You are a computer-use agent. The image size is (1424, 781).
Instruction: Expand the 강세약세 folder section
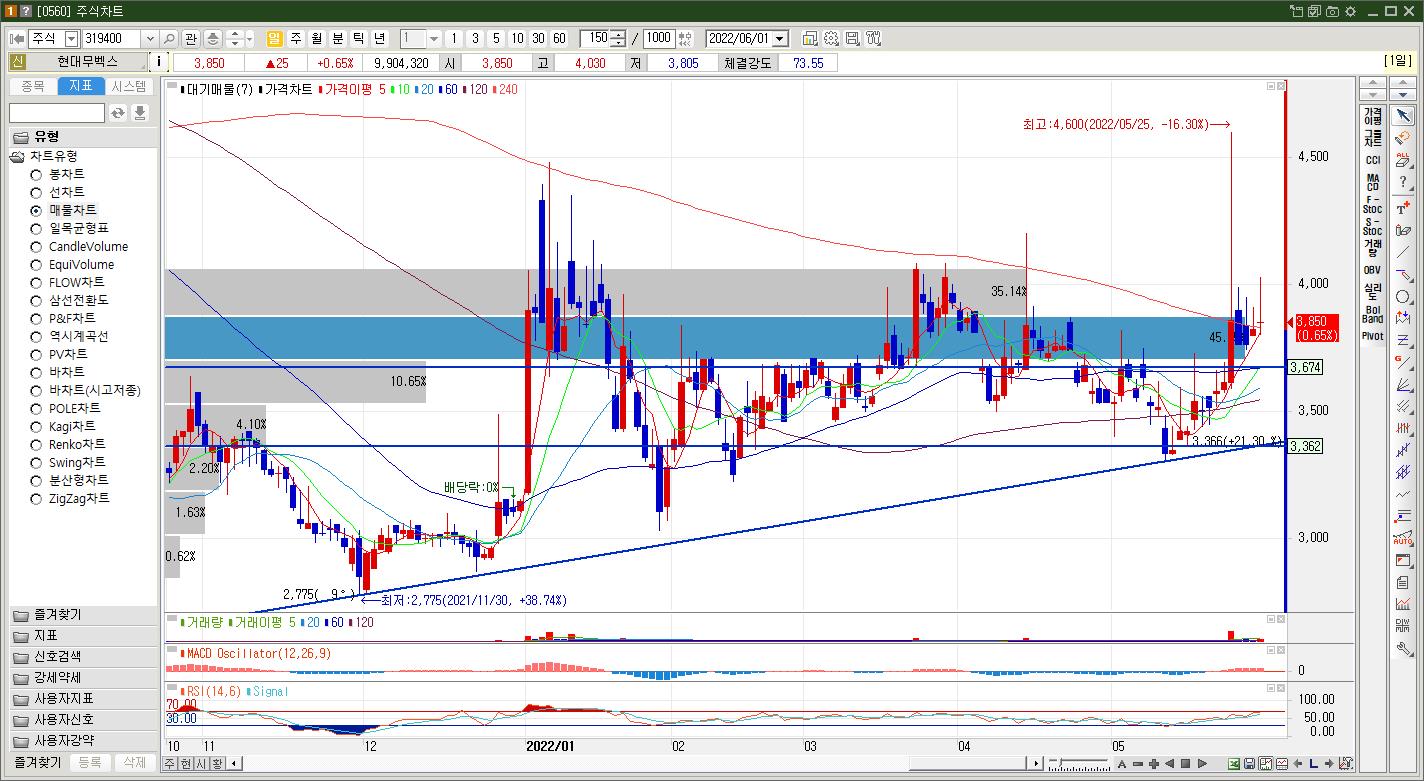click(82, 678)
